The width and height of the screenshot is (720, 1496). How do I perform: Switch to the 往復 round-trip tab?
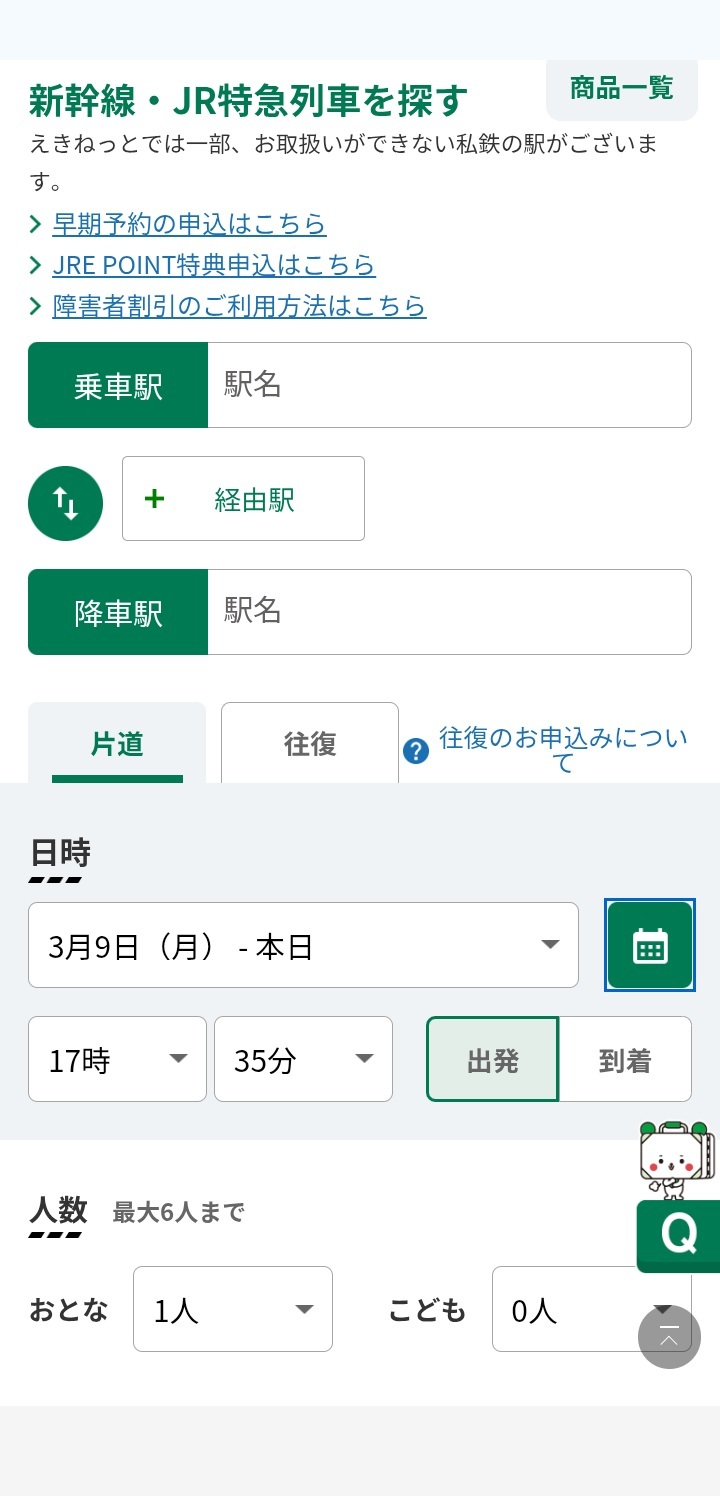tap(310, 744)
